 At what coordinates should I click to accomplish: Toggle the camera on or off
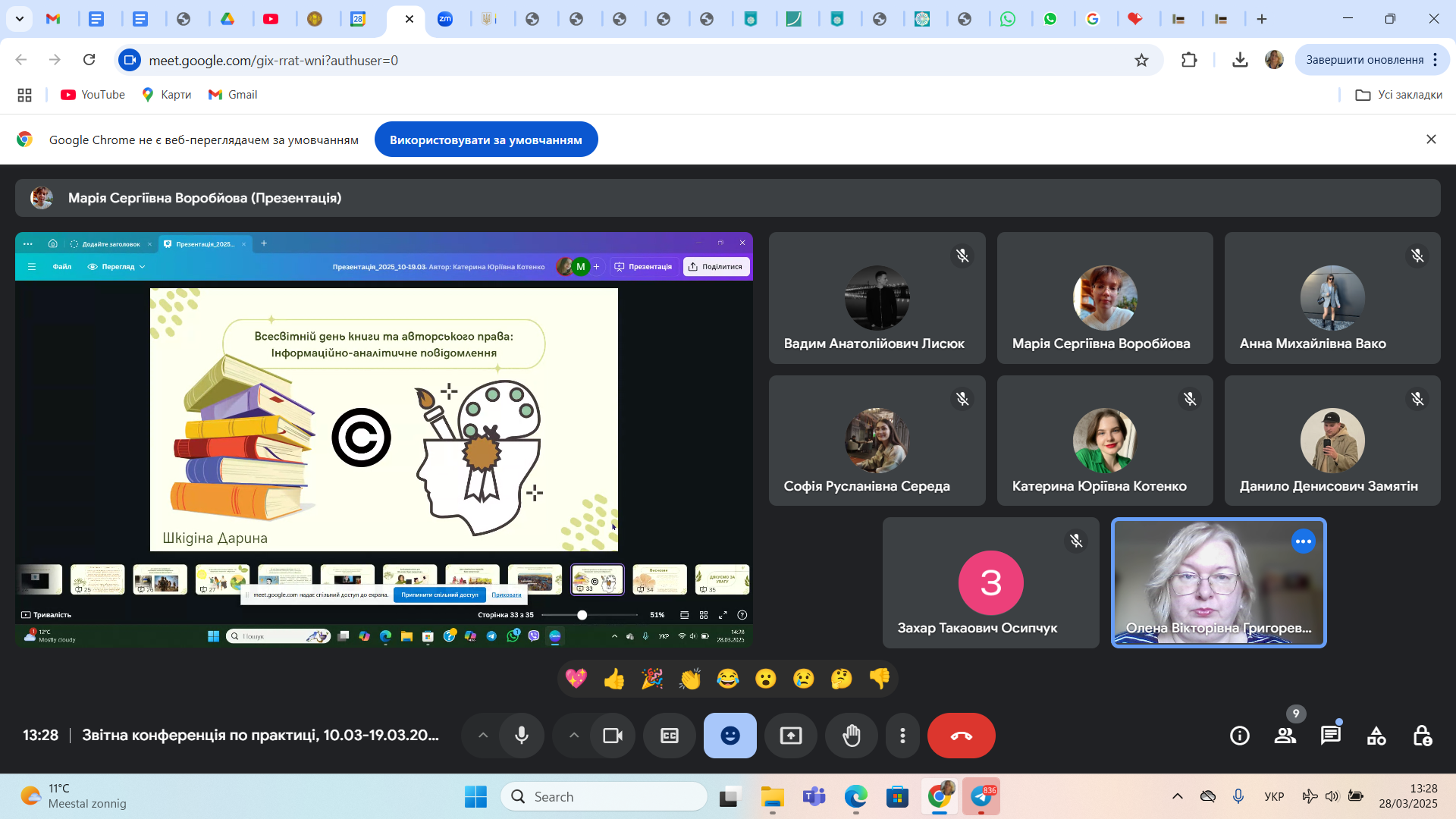tap(613, 736)
